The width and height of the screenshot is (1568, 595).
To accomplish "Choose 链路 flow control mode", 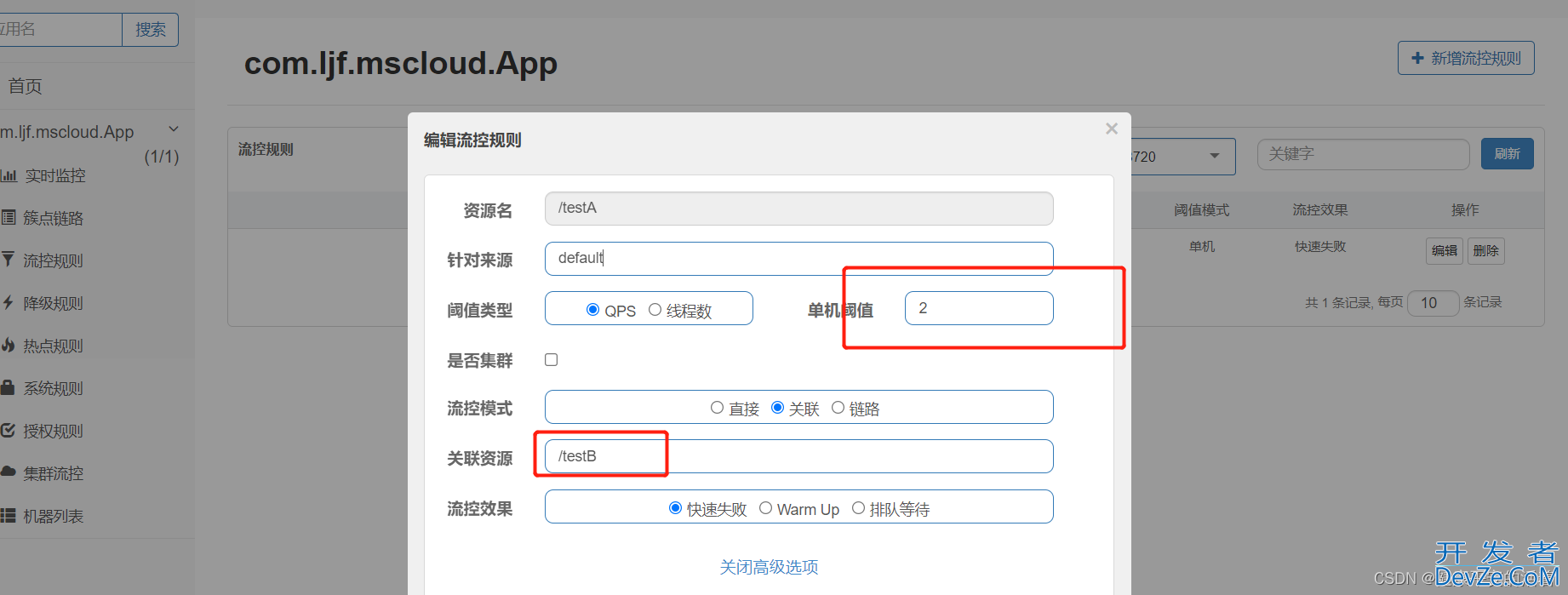I will pos(838,408).
